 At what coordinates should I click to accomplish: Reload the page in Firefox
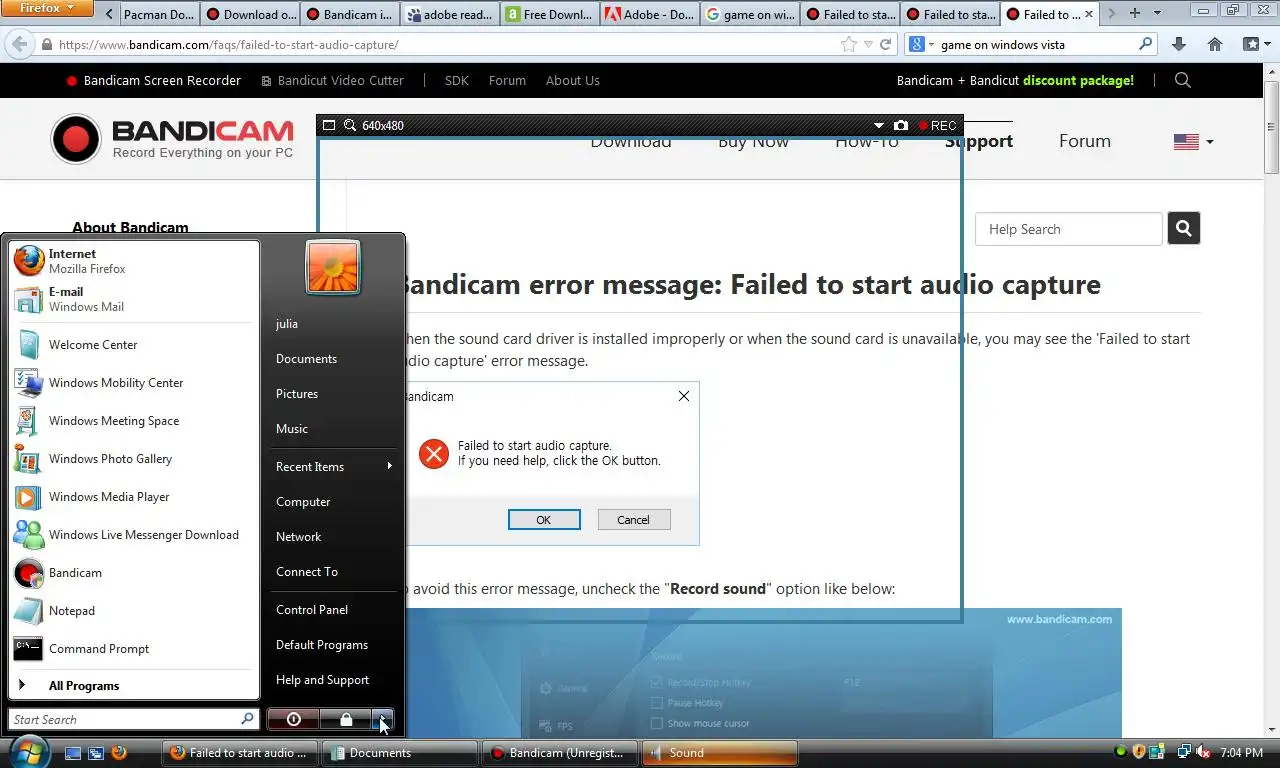pos(885,45)
